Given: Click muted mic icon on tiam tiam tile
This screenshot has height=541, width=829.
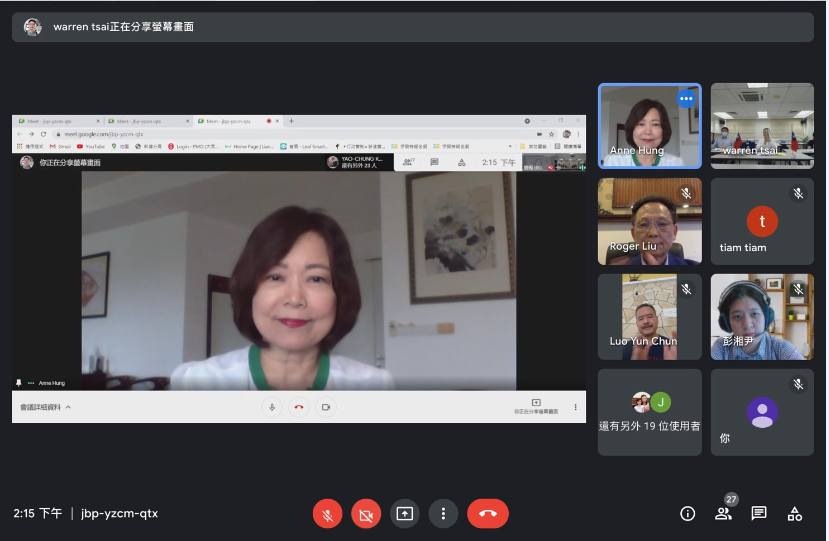Looking at the screenshot, I should coord(798,193).
